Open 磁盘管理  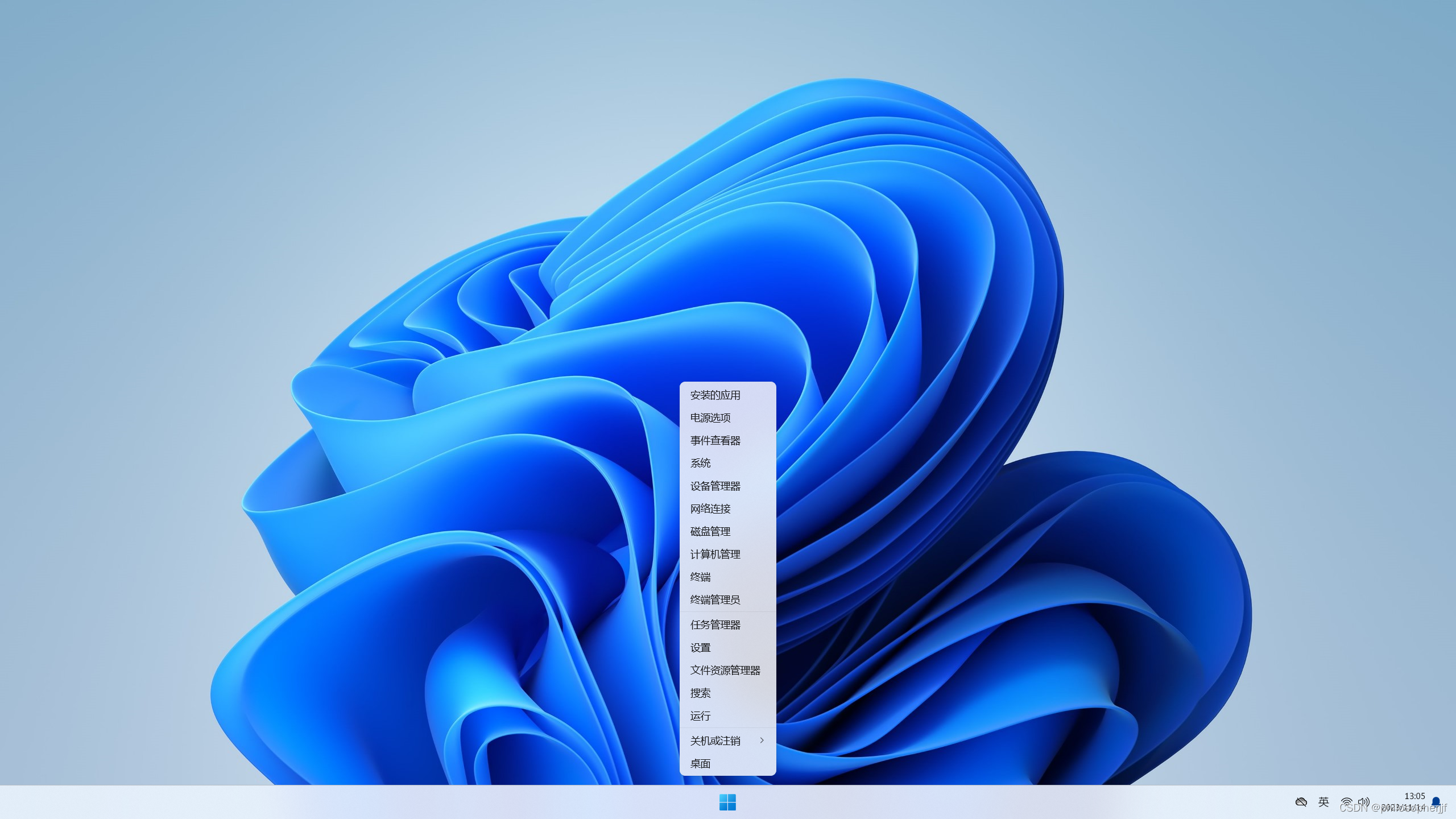728,531
